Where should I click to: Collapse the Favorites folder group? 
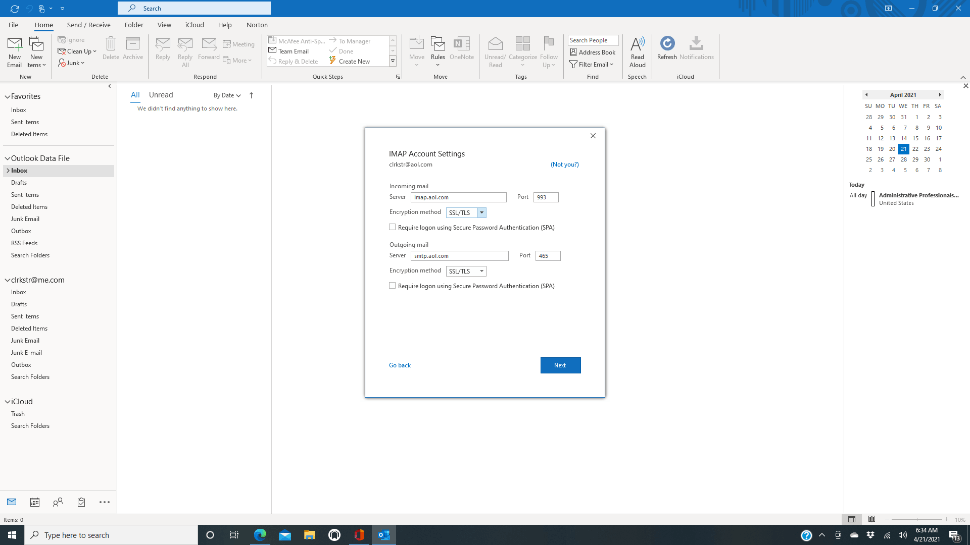(x=7, y=97)
